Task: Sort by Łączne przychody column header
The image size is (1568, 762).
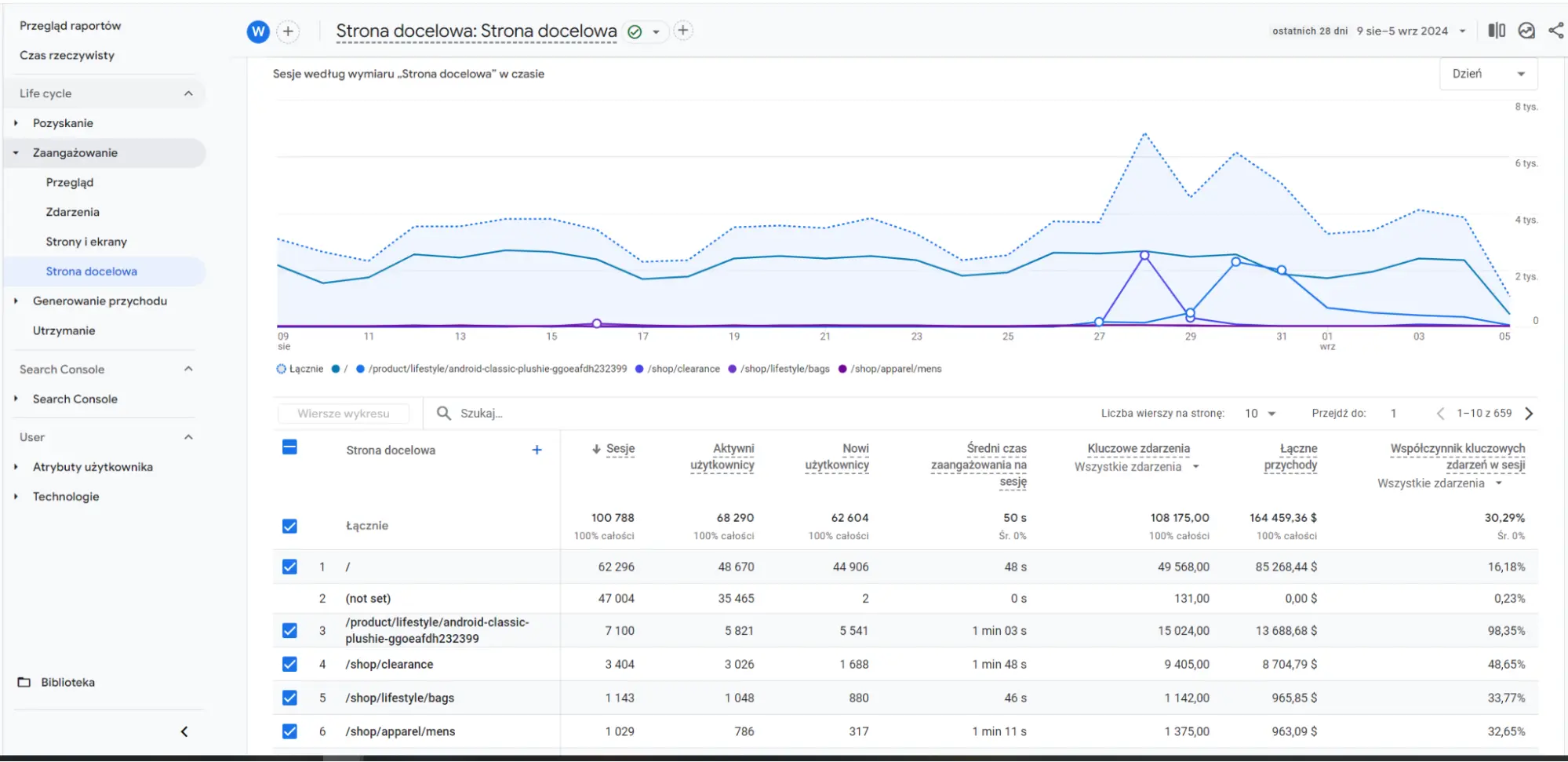Action: (x=1291, y=457)
